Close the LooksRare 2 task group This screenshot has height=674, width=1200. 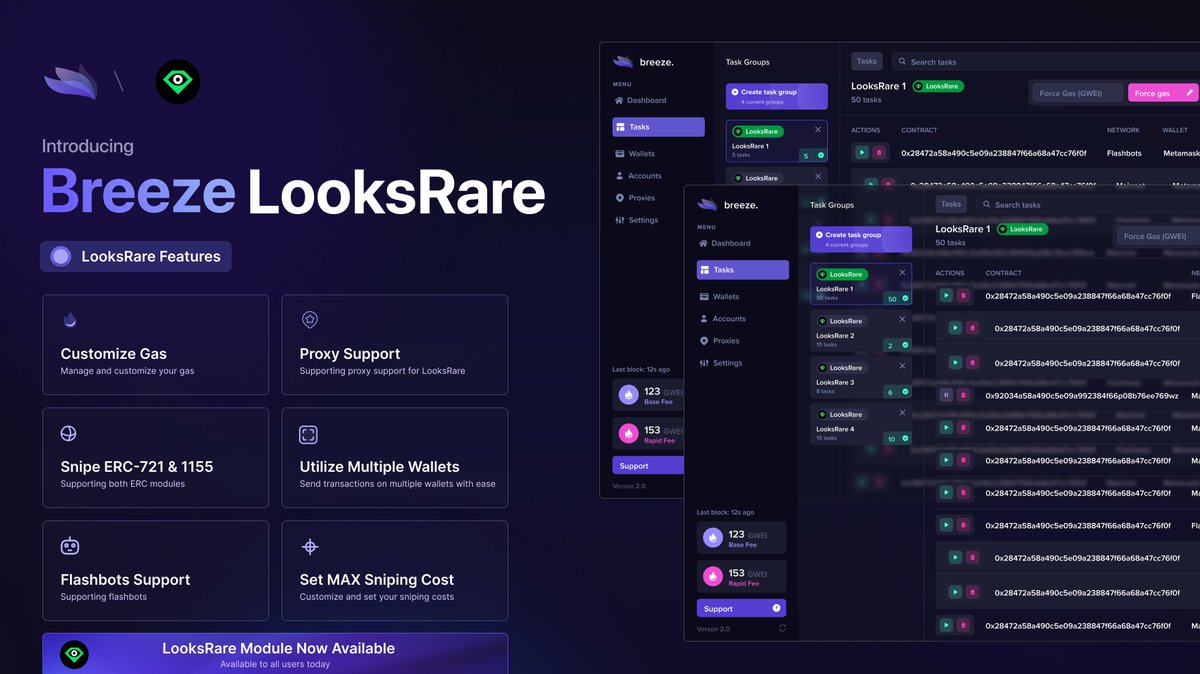click(x=902, y=319)
